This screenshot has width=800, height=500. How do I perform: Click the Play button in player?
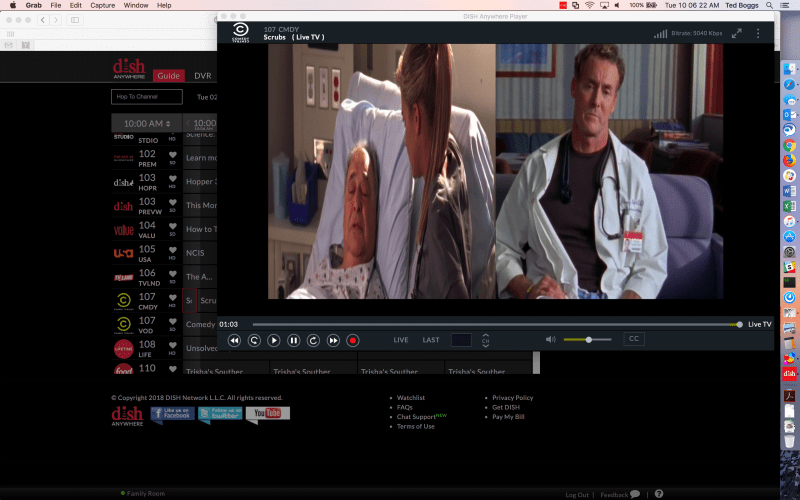tap(274, 340)
